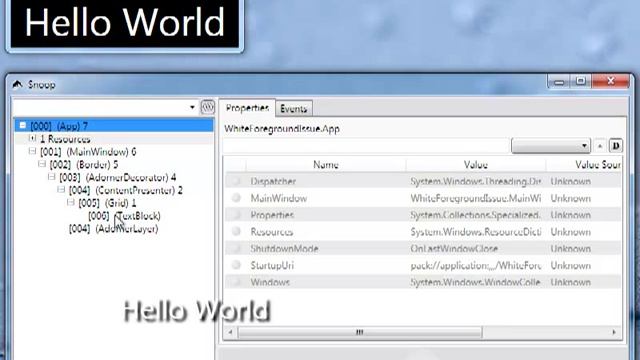Viewport: 640px width, 360px height.
Task: Collapse the [002] (Border) node
Action: (x=42, y=164)
